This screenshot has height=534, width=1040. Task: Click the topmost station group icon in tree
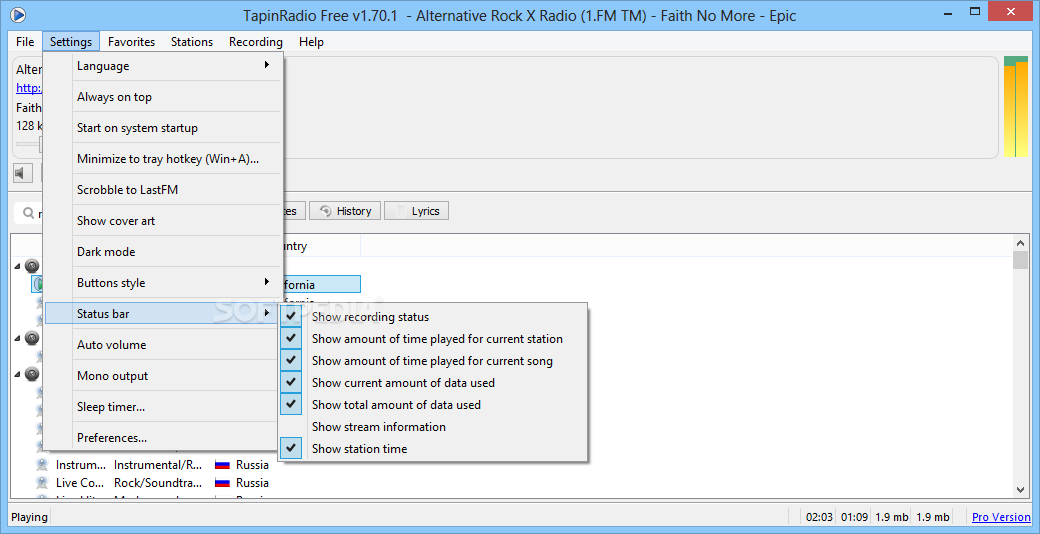coord(32,266)
